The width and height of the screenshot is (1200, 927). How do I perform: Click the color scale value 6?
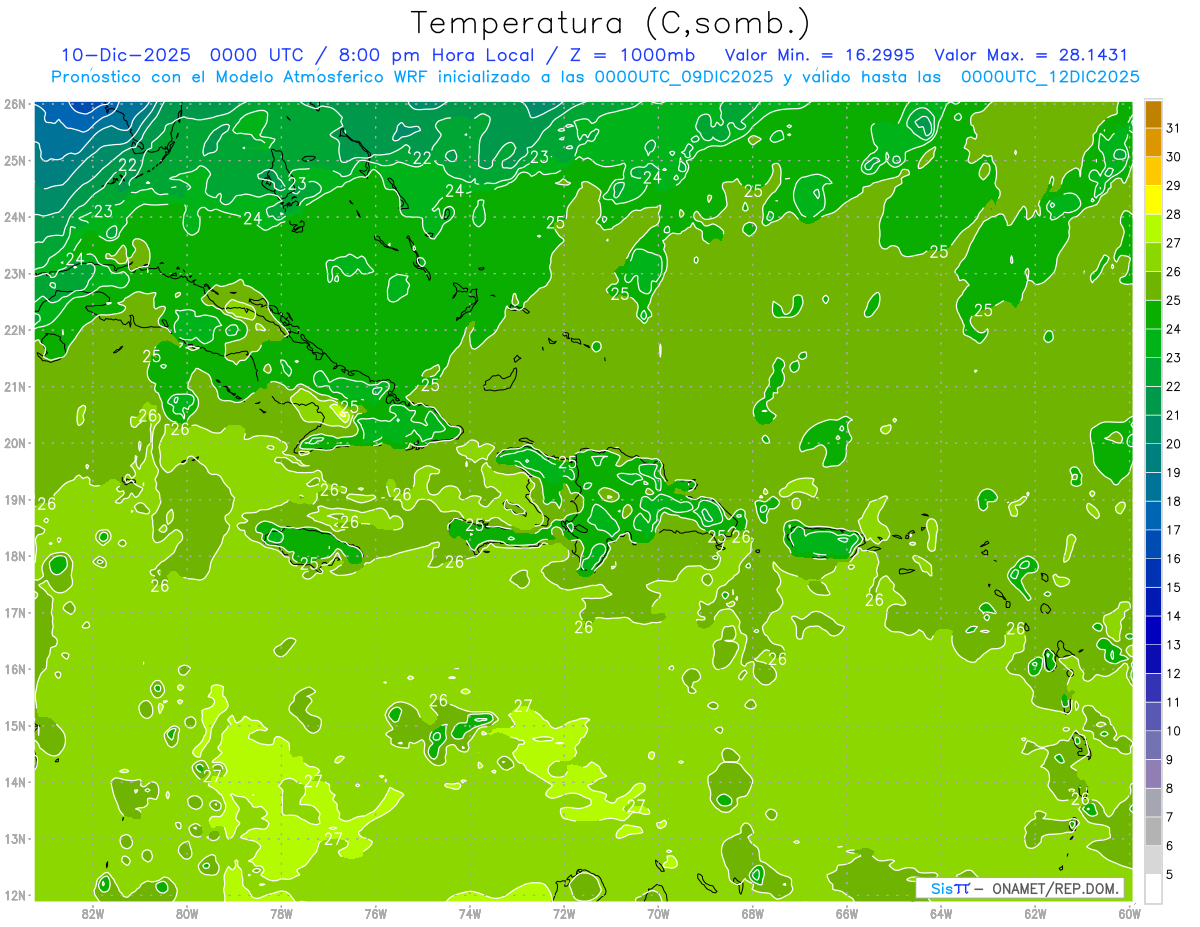click(x=1170, y=846)
